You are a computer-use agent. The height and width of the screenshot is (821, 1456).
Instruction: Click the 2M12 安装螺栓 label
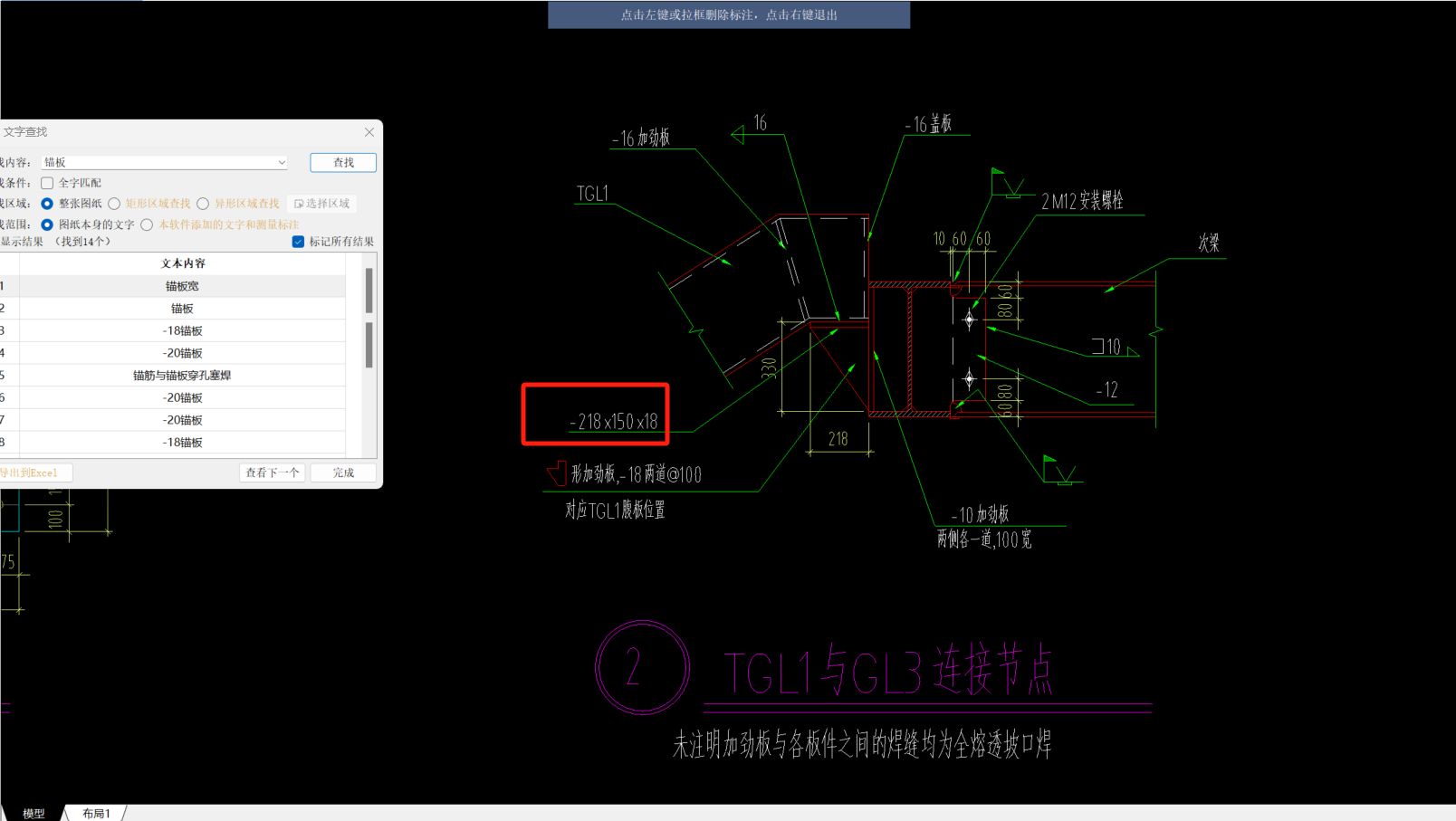[1082, 201]
